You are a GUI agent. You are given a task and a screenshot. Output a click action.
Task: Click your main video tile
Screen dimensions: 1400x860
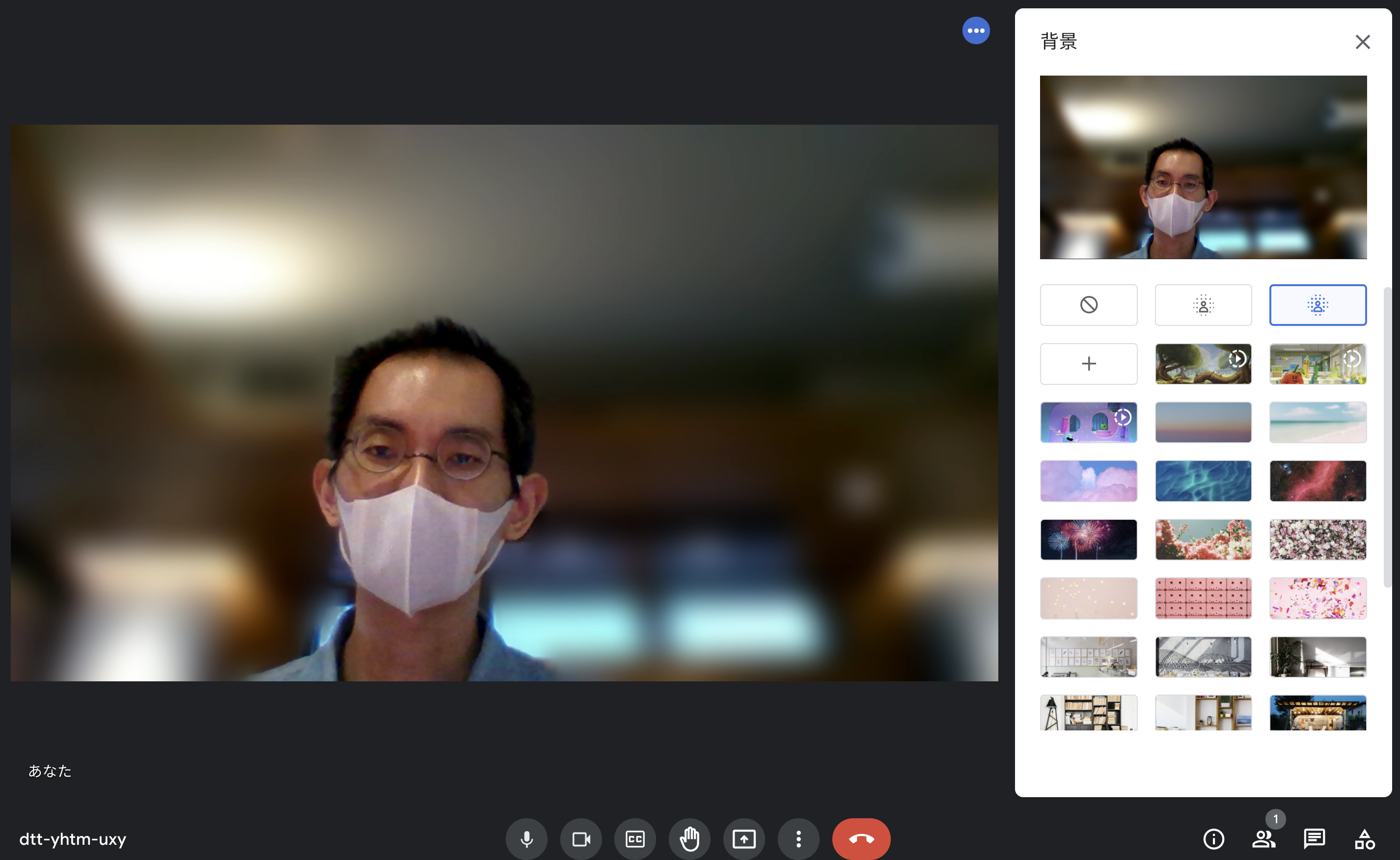504,403
